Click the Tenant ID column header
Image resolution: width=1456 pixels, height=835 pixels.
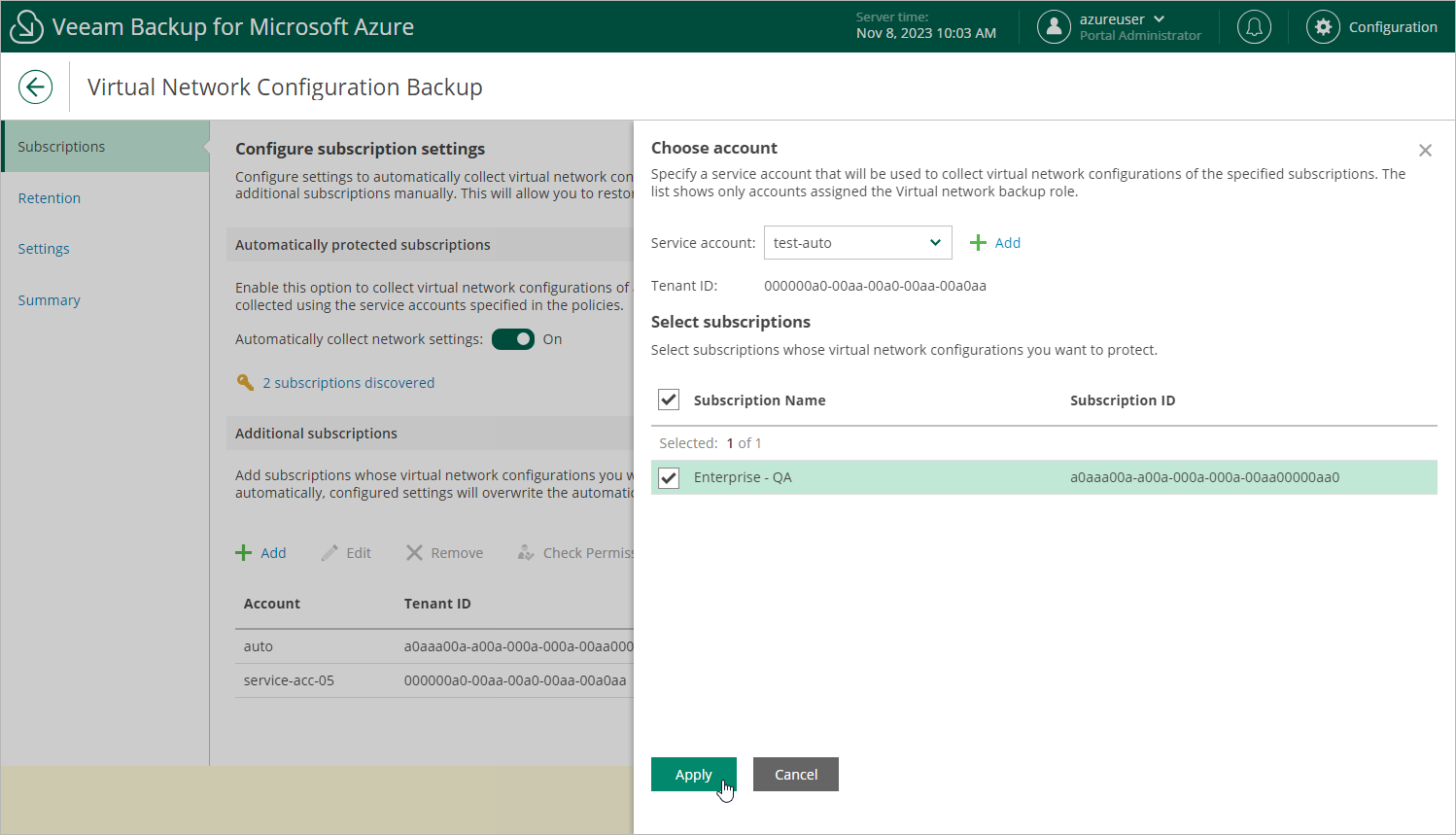tap(437, 604)
